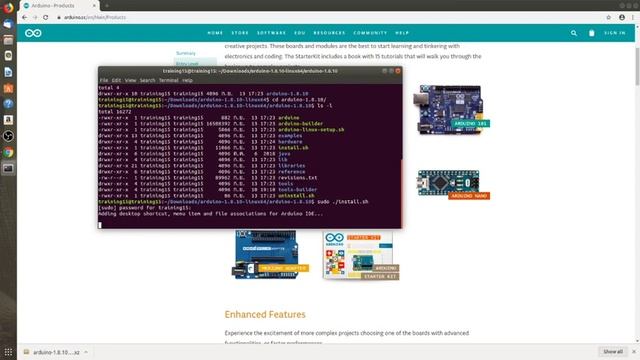This screenshot has height=360, width=640.
Task: Click the install.sh entry in the terminal listing
Action: click(x=293, y=148)
